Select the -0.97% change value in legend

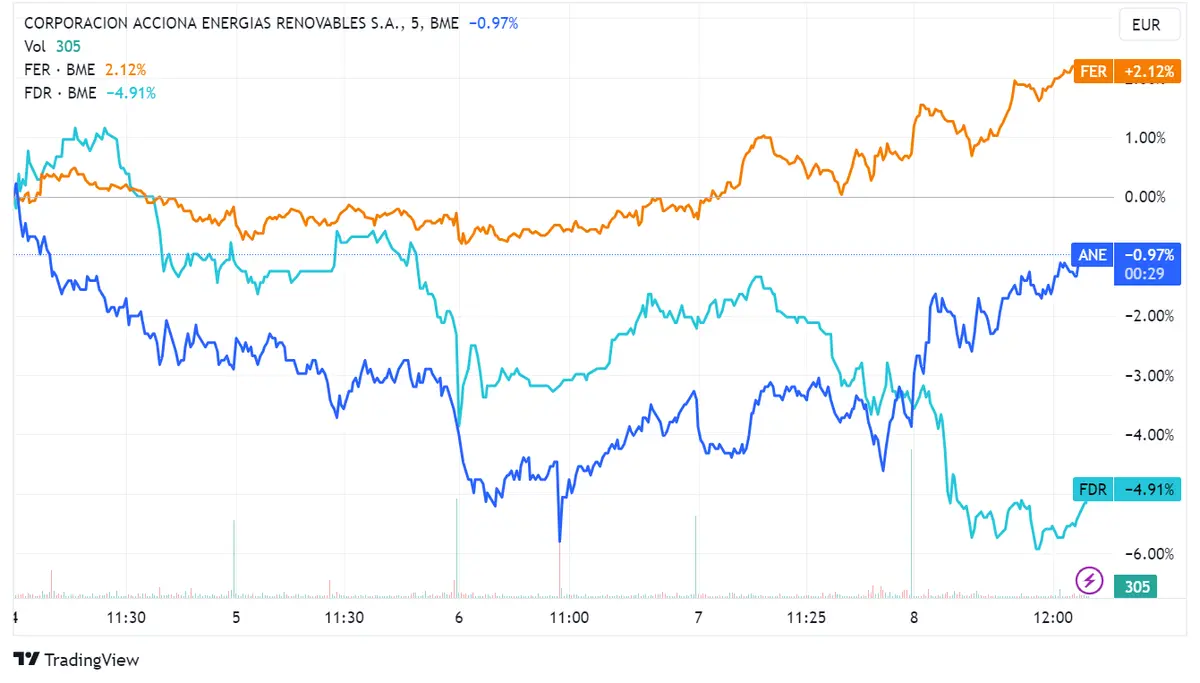pyautogui.click(x=496, y=23)
